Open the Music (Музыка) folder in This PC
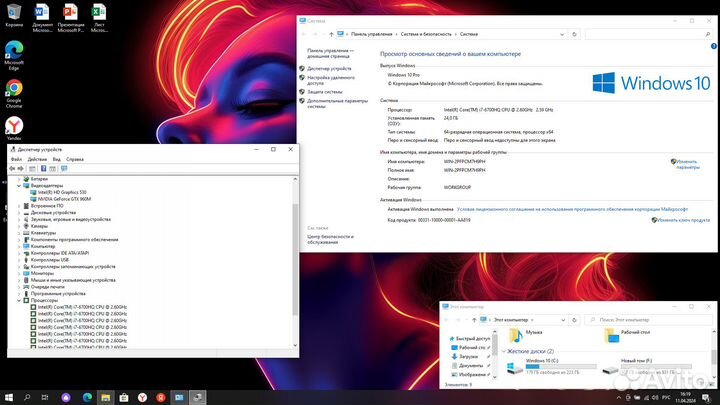This screenshot has width=720, height=405. coord(526,336)
